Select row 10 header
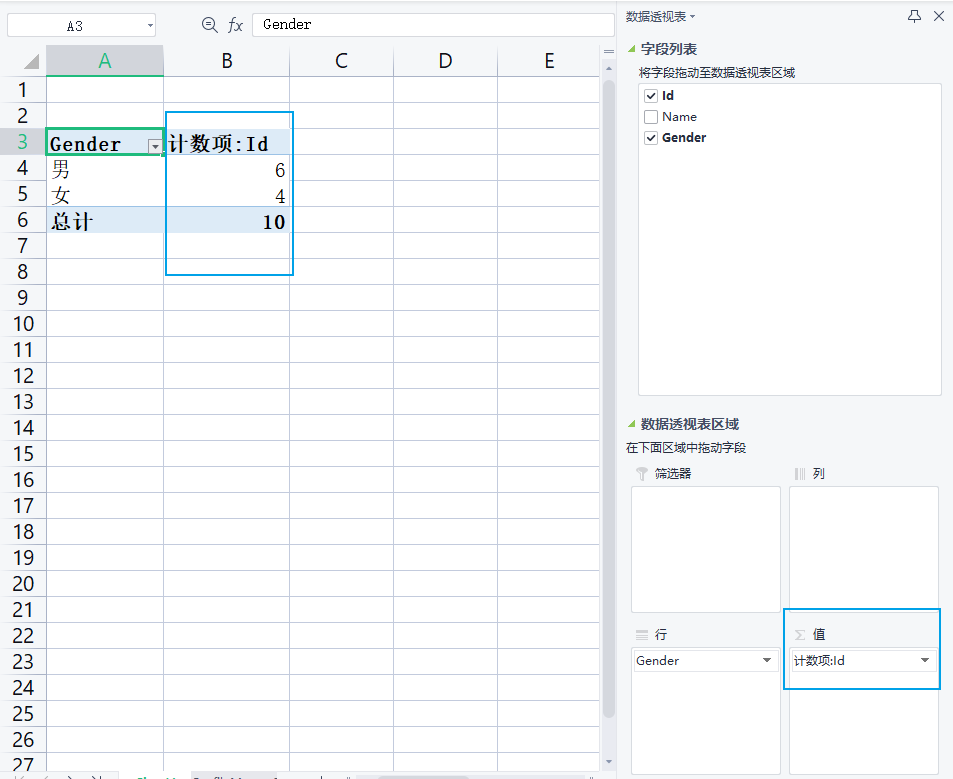953x779 pixels. [x=23, y=324]
